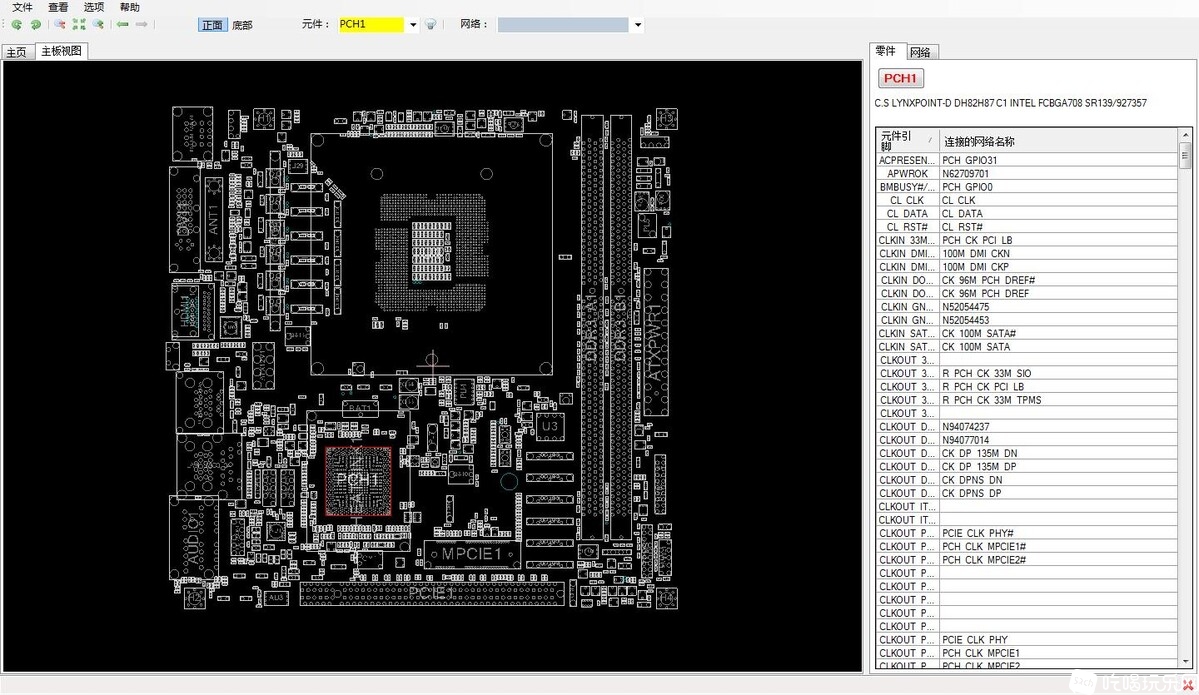Select the BMBUSY#/... pin cell

tap(908, 187)
